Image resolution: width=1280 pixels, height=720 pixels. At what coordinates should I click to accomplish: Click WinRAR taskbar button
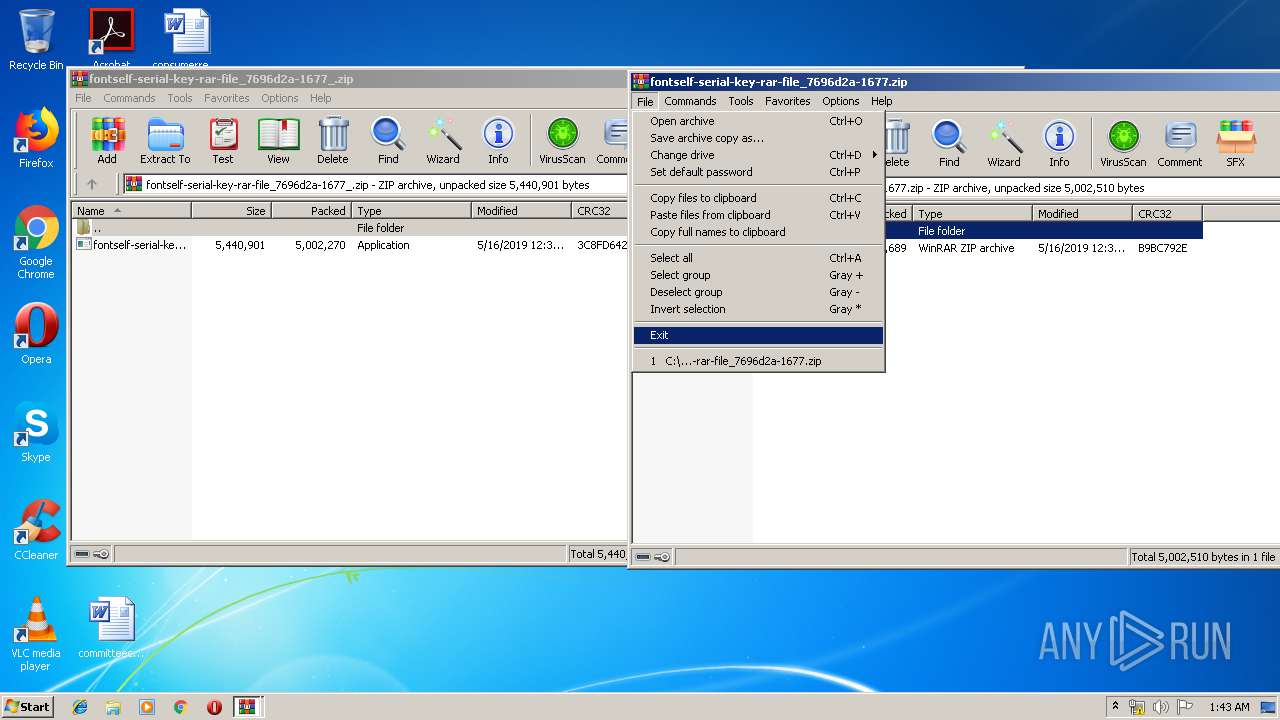[247, 707]
